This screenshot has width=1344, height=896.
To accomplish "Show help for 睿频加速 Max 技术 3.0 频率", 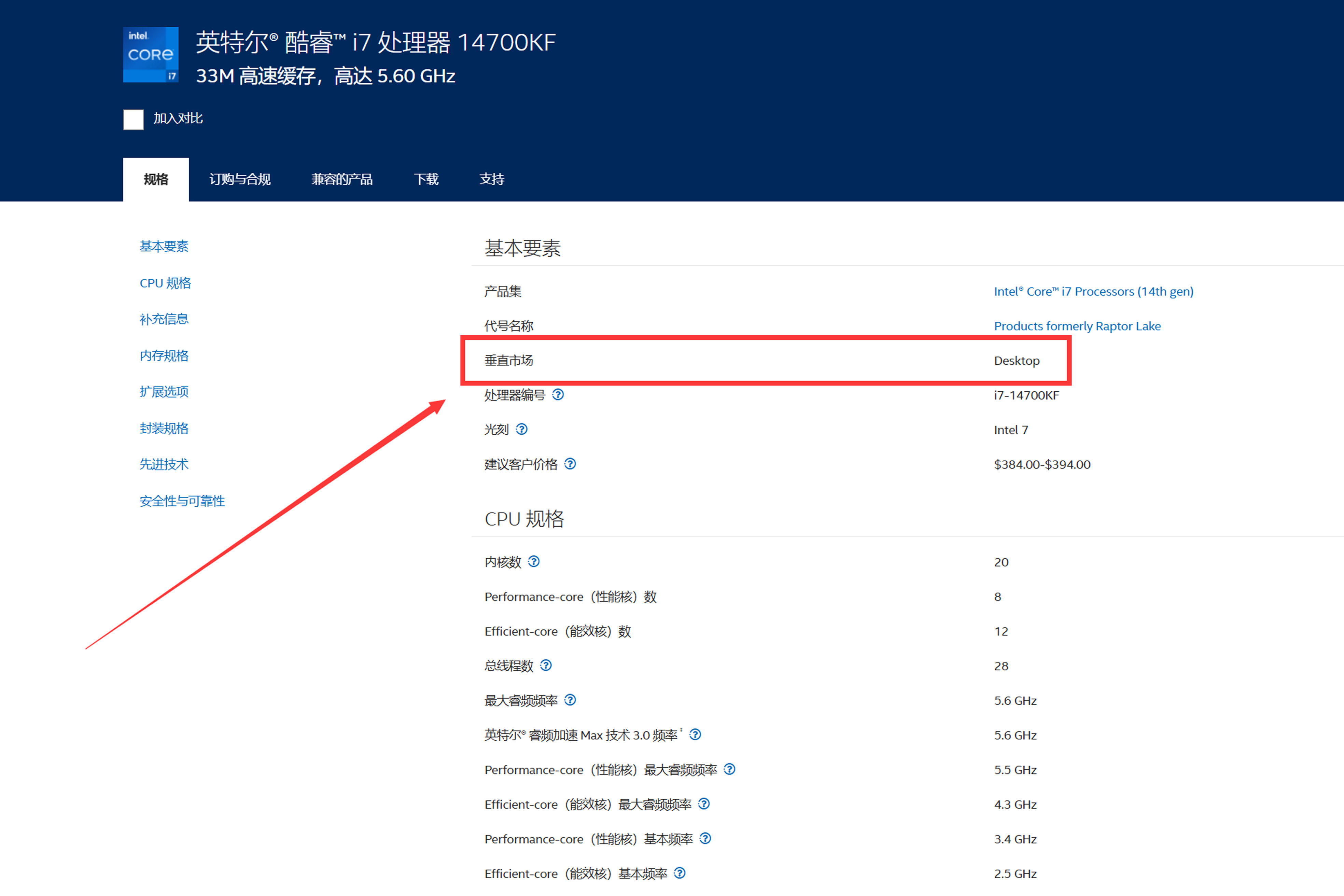I will click(696, 734).
